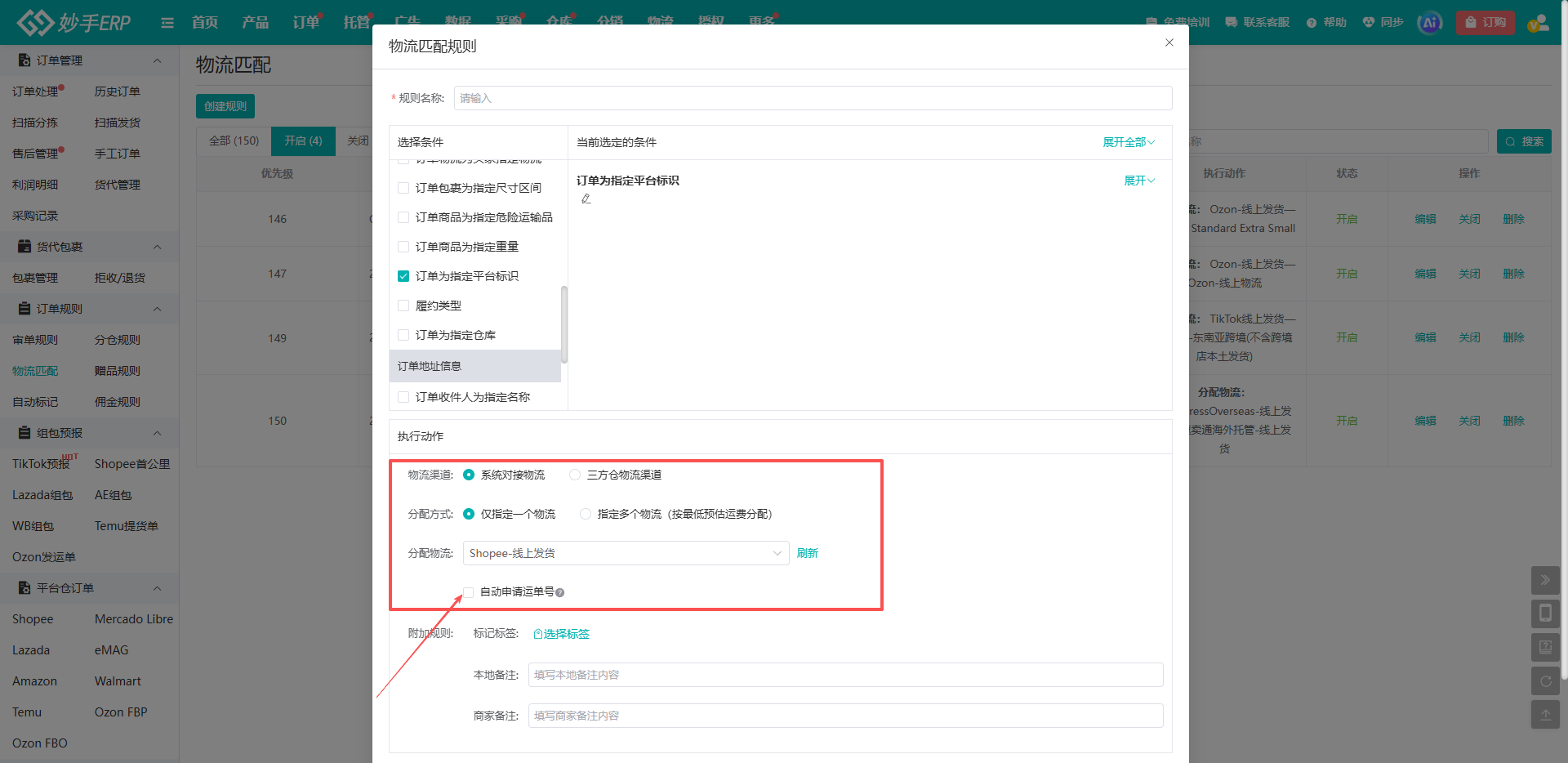Viewport: 1568px width, 763px height.
Task: Collapse the 平台仓订单 sidebar section
Action: pos(157,588)
